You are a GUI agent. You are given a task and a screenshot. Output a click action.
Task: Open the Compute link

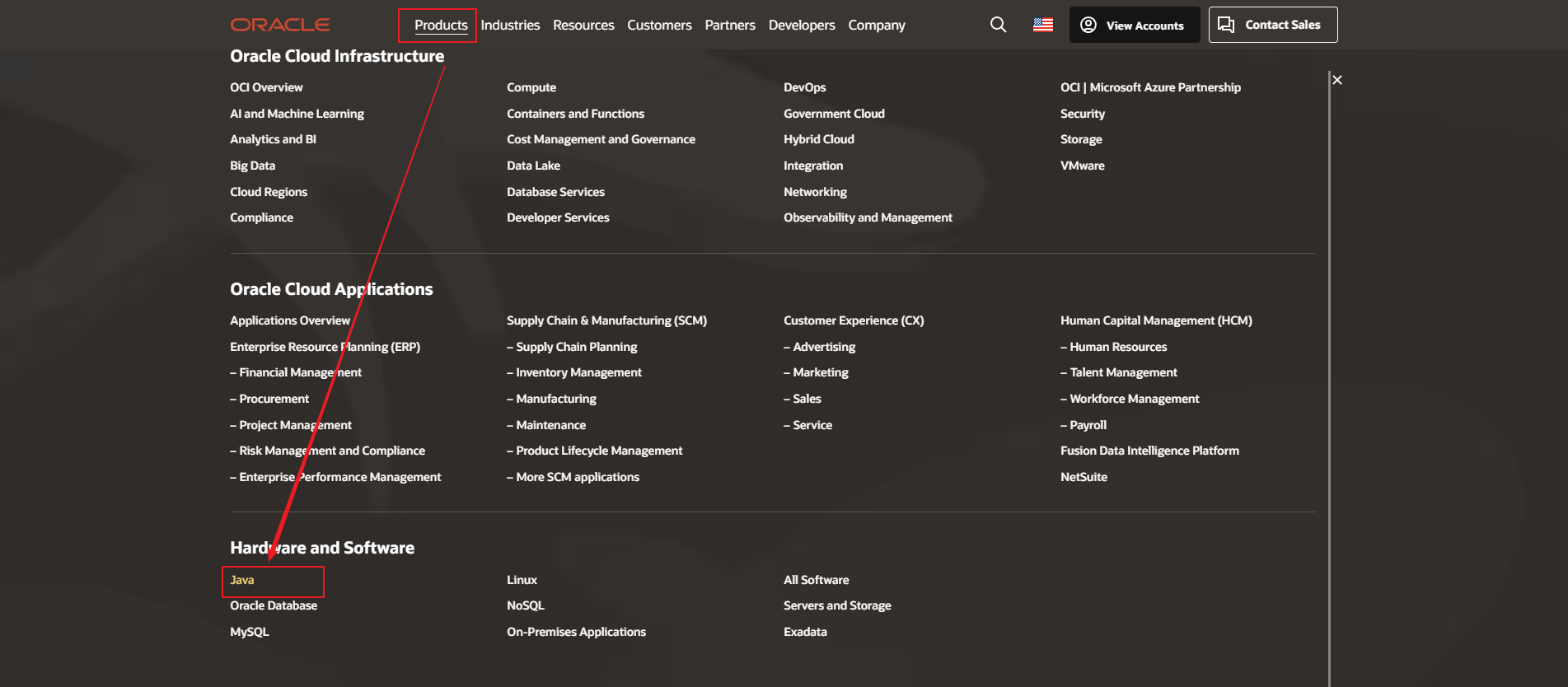531,87
